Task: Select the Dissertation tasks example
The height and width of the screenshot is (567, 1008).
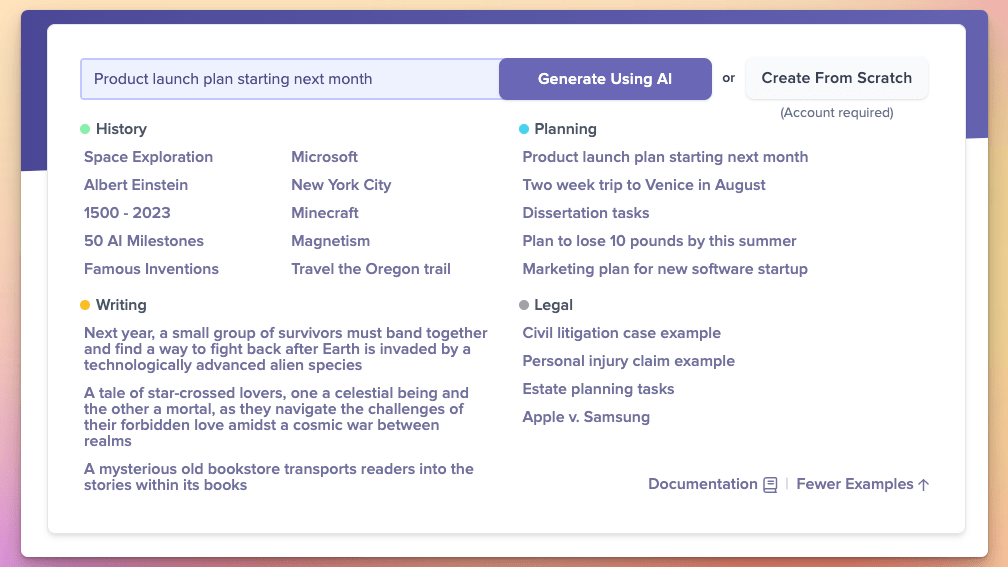Action: click(x=586, y=213)
